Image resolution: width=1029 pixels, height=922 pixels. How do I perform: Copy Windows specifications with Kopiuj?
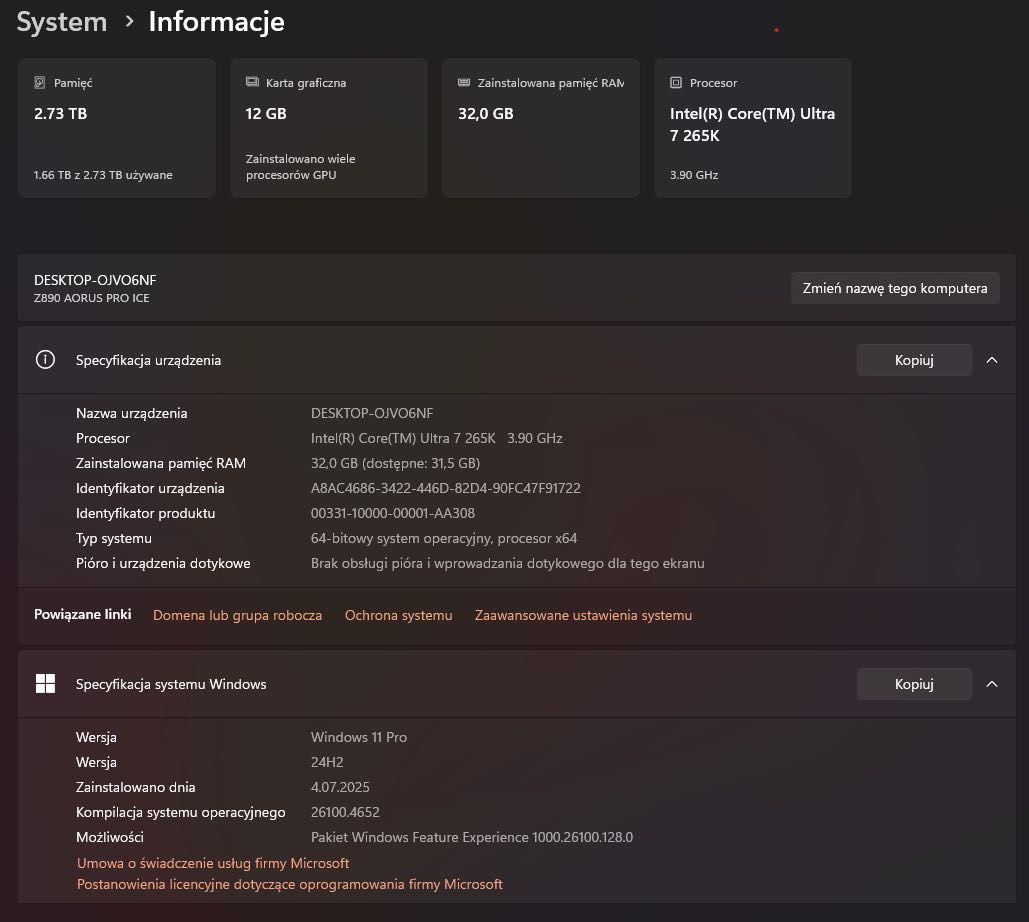(x=914, y=684)
